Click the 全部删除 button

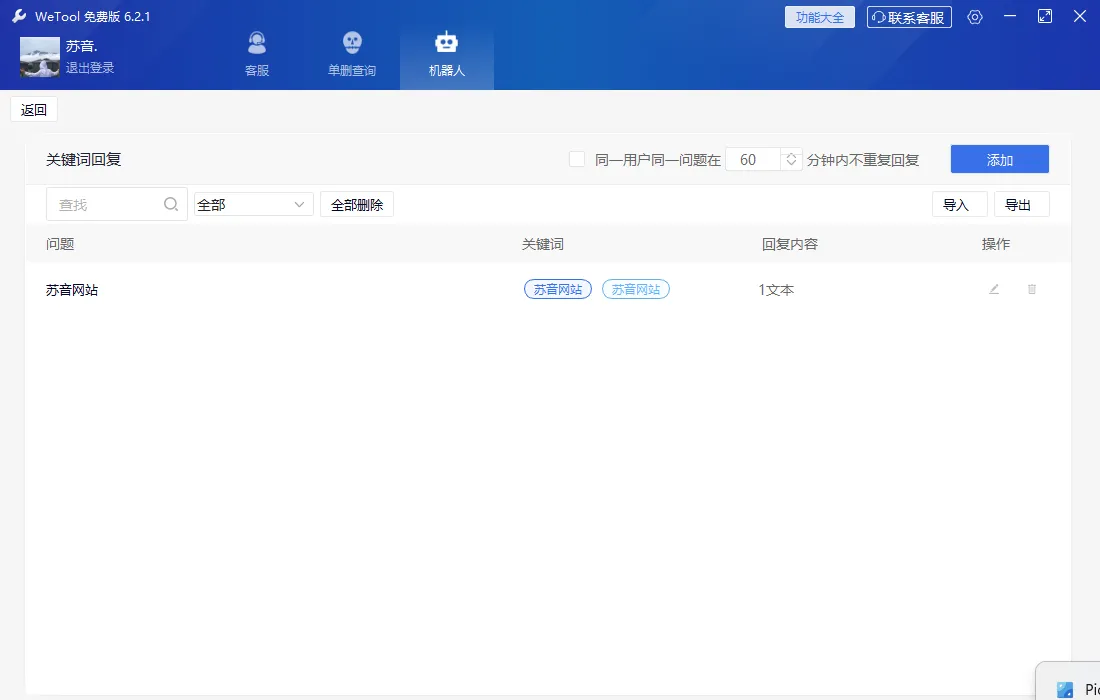pyautogui.click(x=357, y=204)
